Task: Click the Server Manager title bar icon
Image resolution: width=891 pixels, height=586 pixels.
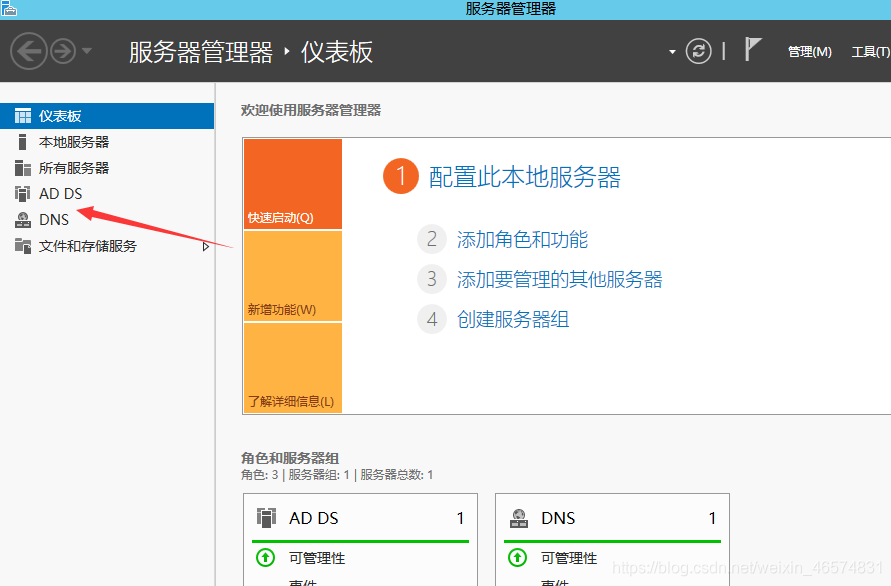Action: pyautogui.click(x=9, y=8)
